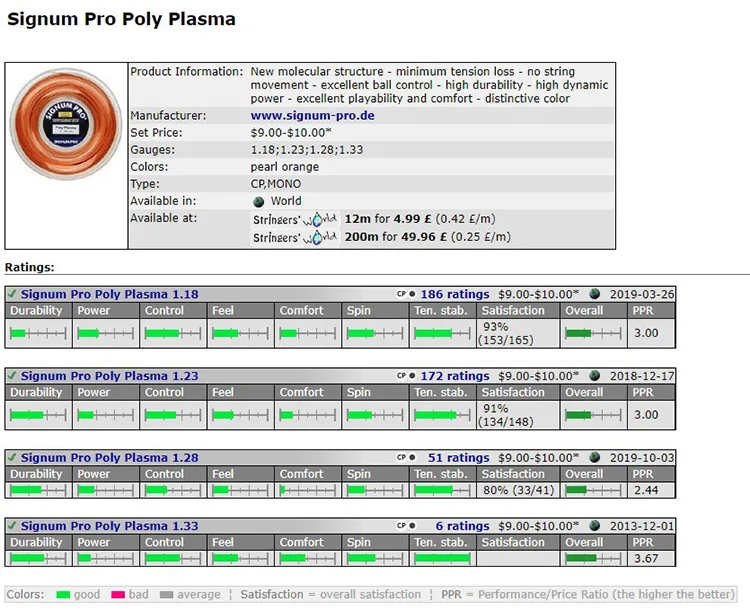Click Ten. stab. bar for Plasma 1.33
The height and width of the screenshot is (610, 750).
[x=442, y=558]
